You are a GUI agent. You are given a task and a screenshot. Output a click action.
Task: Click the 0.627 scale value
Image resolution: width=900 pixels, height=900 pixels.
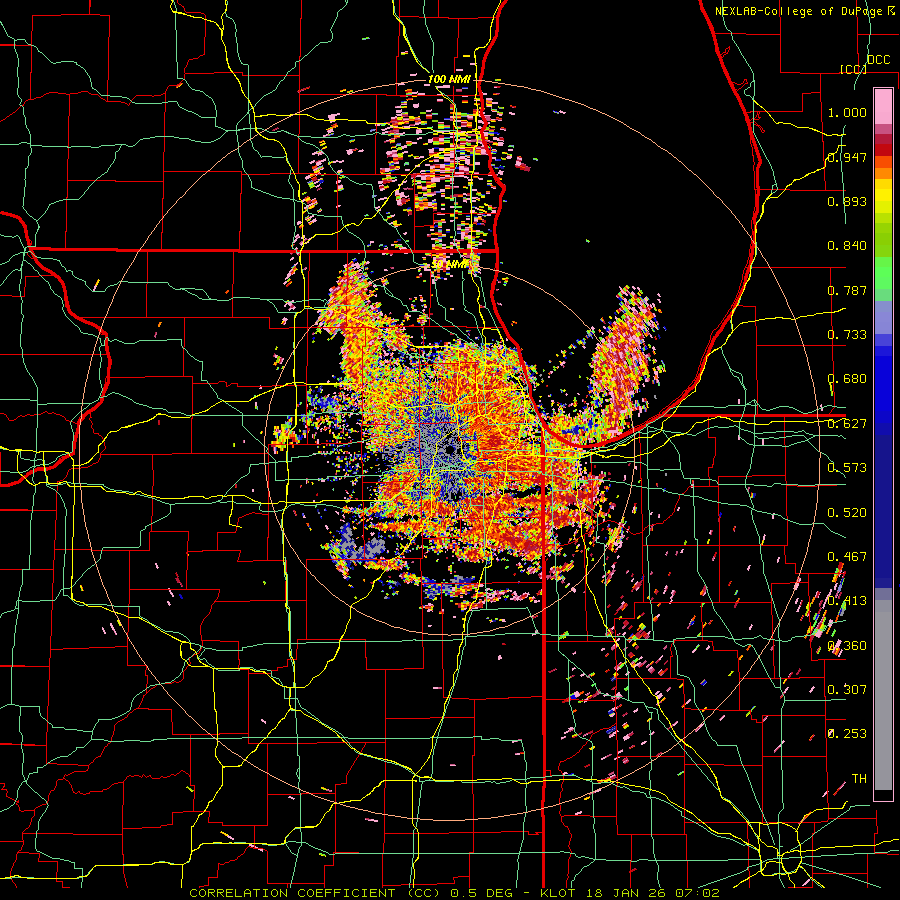(847, 424)
